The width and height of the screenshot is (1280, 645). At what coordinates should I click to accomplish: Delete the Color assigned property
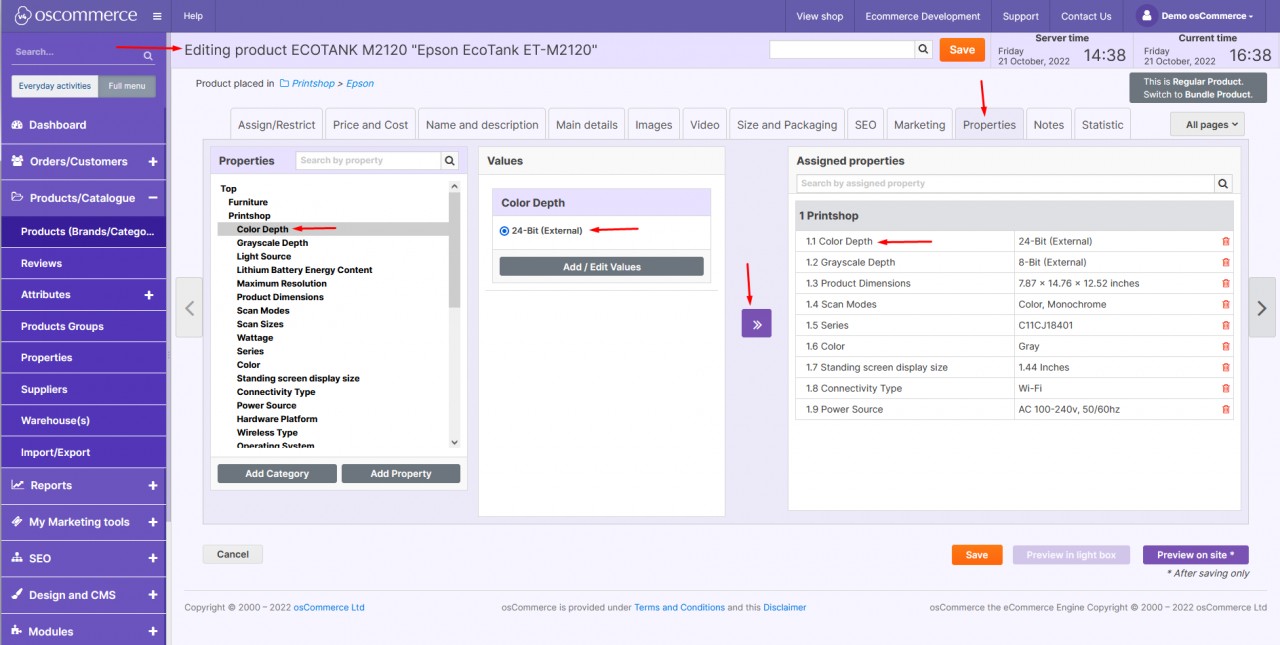tap(1226, 347)
